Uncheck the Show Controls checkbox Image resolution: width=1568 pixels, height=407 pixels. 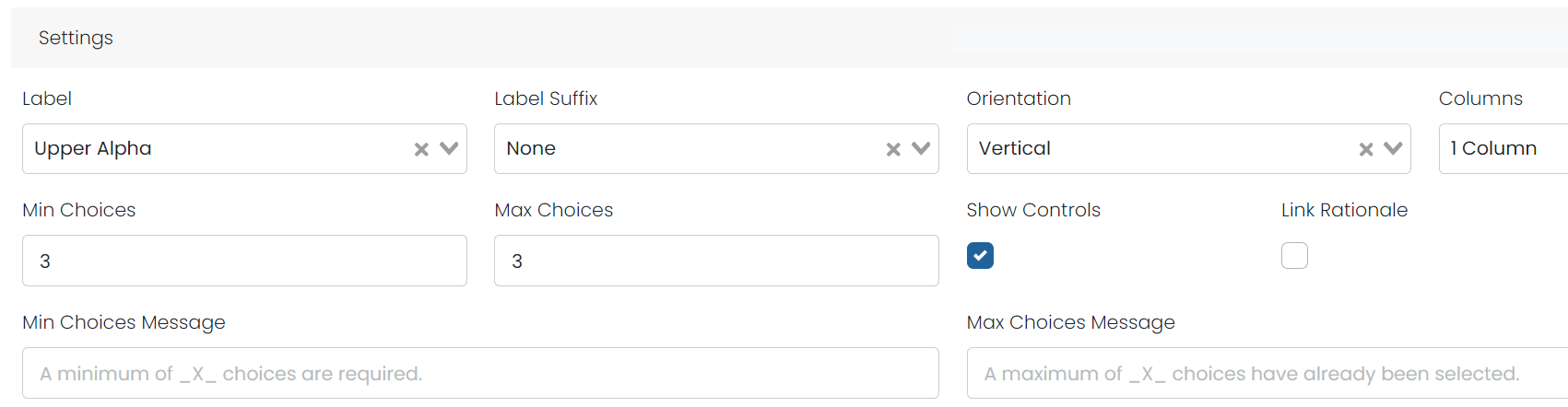(x=980, y=255)
